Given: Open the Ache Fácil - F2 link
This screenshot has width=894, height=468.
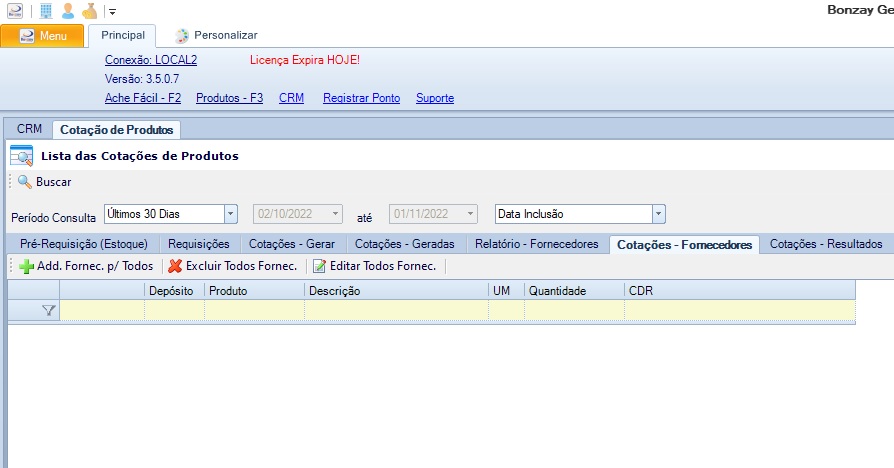Looking at the screenshot, I should click(143, 98).
